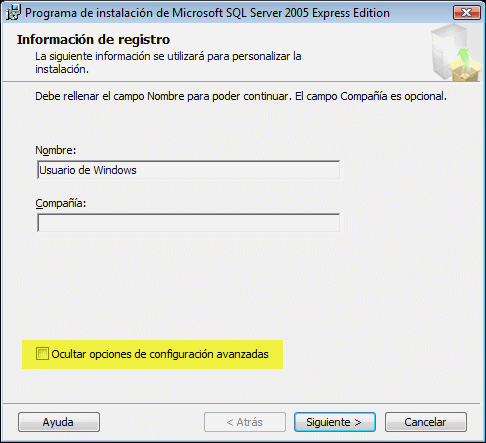Click the La siguiente información description text
Viewport: 486px width, 443px height.
point(168,62)
